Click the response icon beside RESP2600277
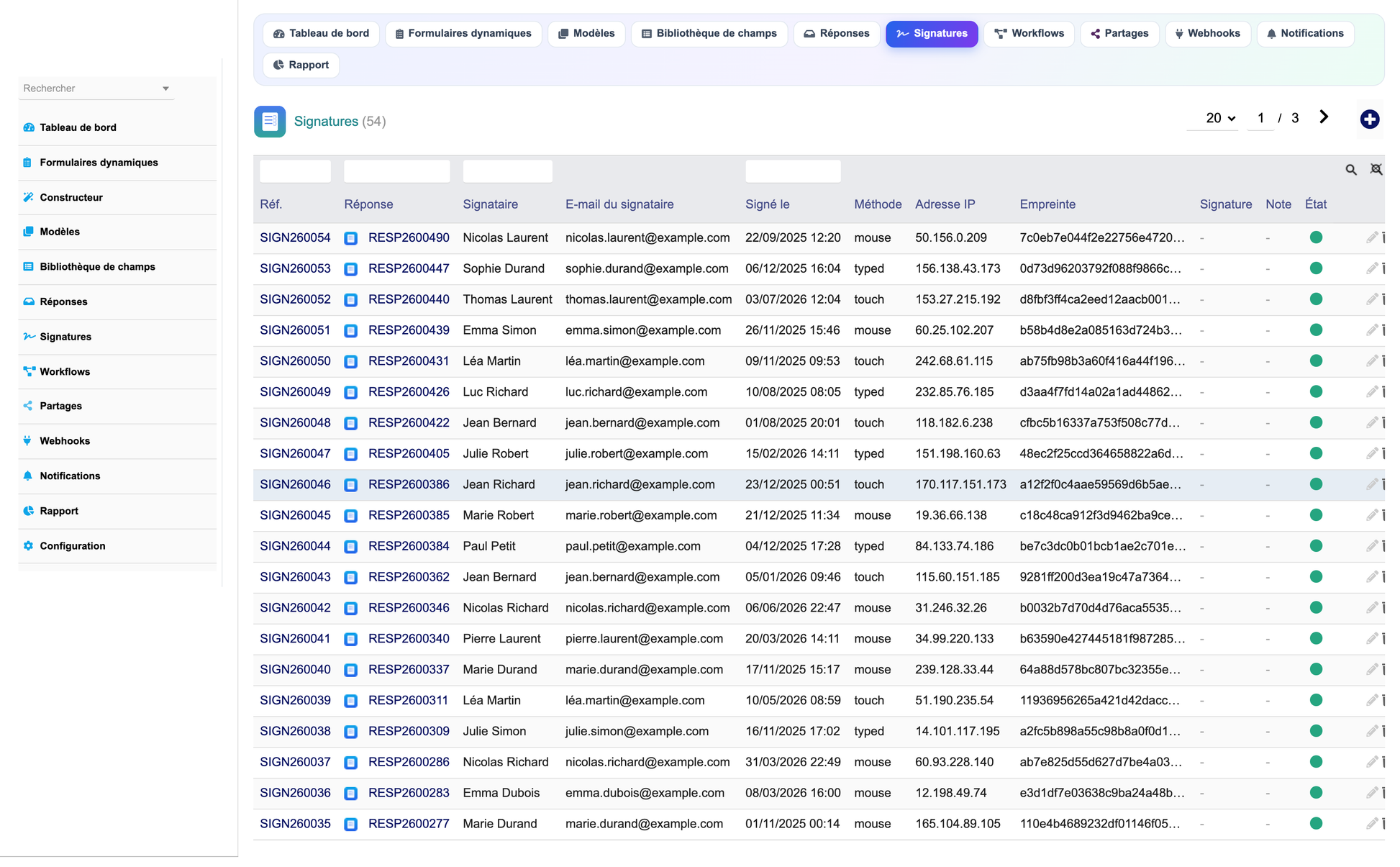Viewport: 1400px width, 867px height. click(351, 825)
